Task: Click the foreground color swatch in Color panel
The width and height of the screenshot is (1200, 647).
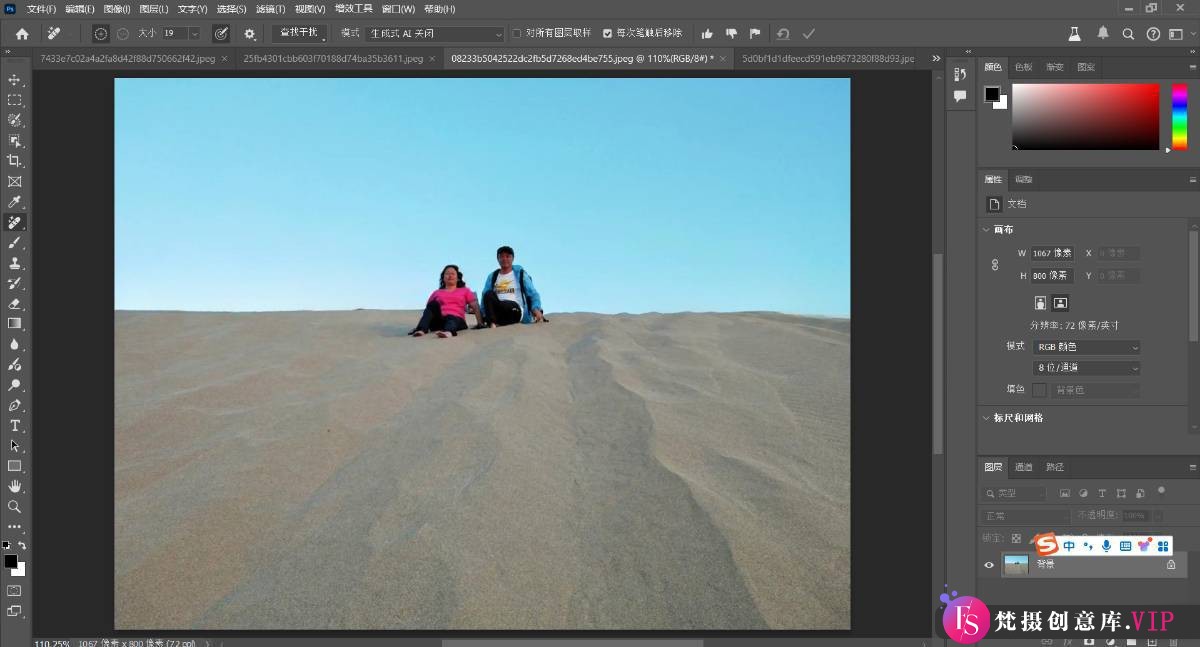Action: click(x=992, y=94)
